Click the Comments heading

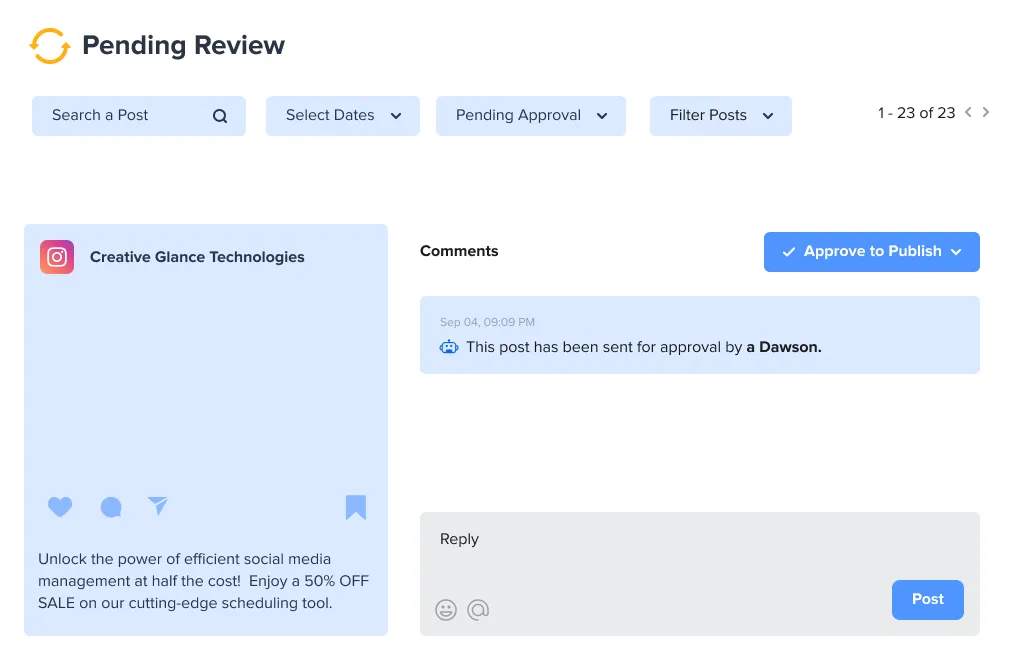click(459, 251)
